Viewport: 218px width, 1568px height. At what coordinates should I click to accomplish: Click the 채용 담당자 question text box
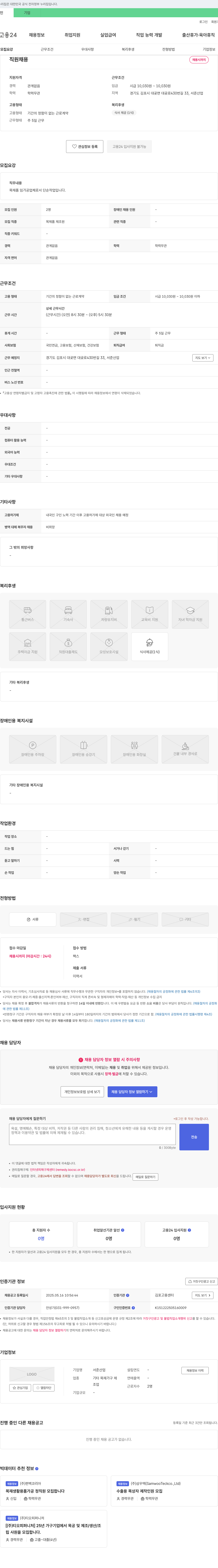93,1135
